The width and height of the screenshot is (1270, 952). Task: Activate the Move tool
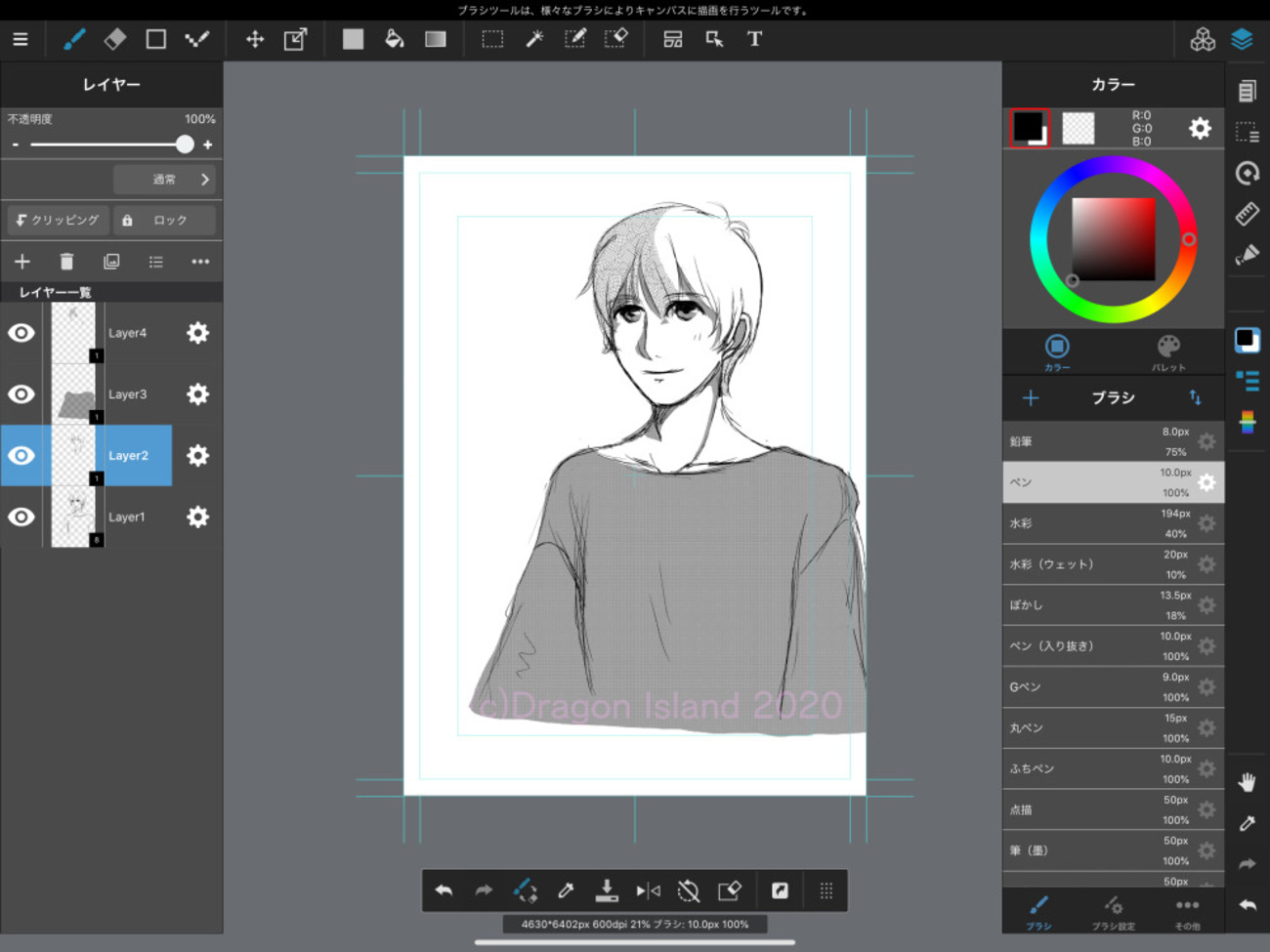[255, 39]
